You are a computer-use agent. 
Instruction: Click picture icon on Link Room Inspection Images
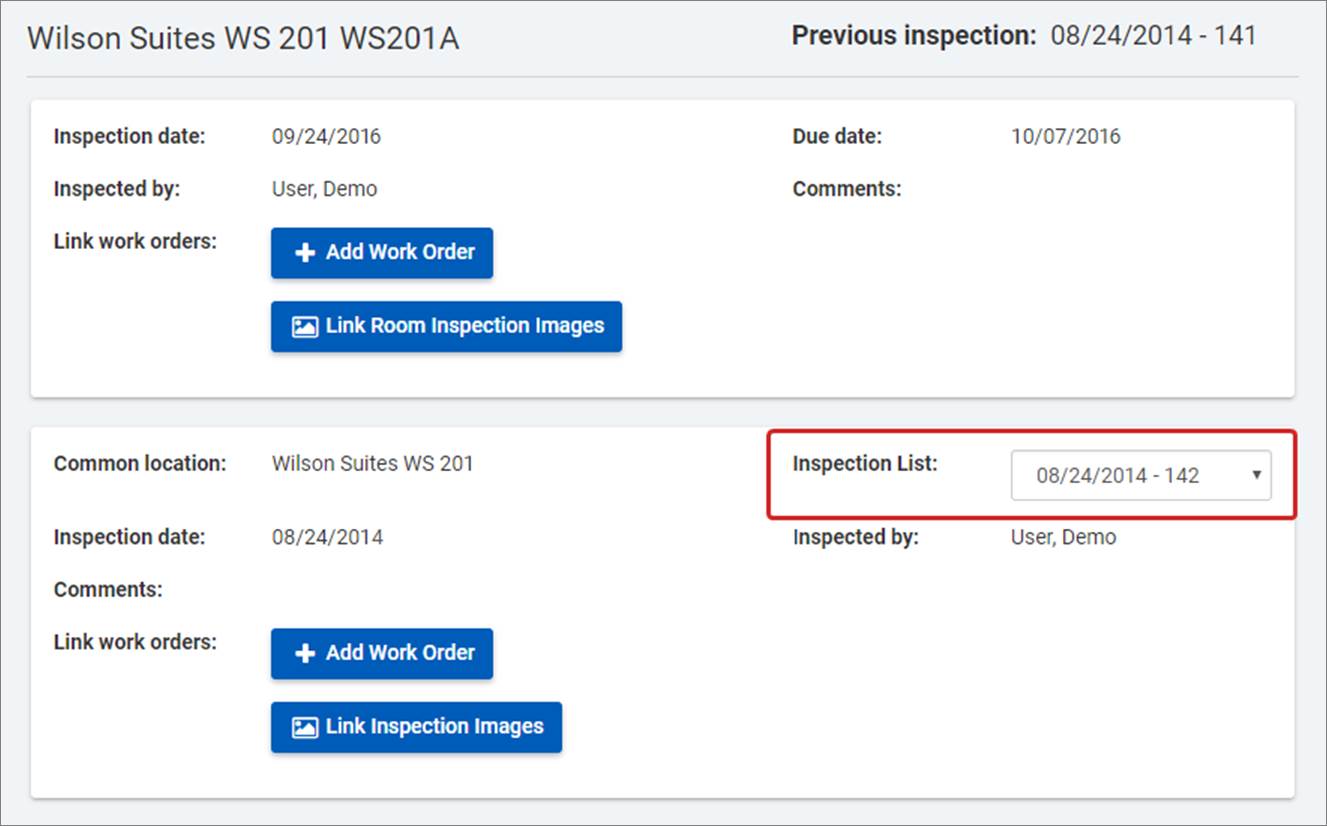click(x=304, y=327)
